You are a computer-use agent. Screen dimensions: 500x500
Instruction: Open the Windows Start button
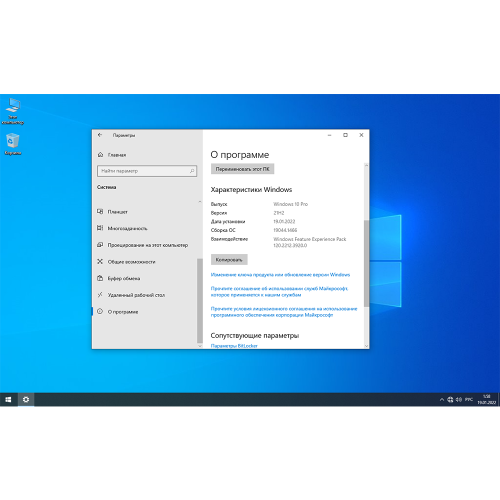tap(8, 399)
